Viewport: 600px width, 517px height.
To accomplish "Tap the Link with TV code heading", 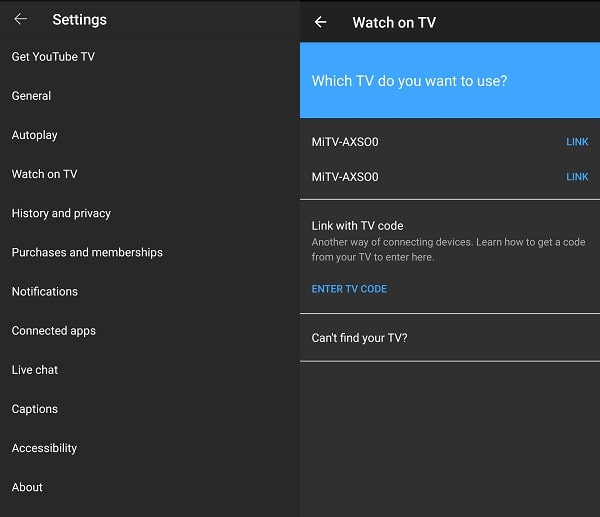I will [x=357, y=226].
